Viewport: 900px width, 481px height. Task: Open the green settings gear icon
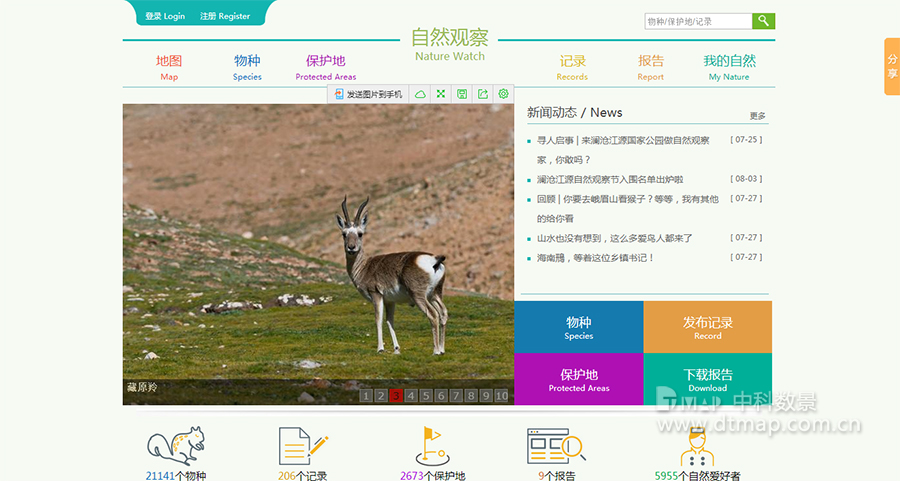(503, 94)
